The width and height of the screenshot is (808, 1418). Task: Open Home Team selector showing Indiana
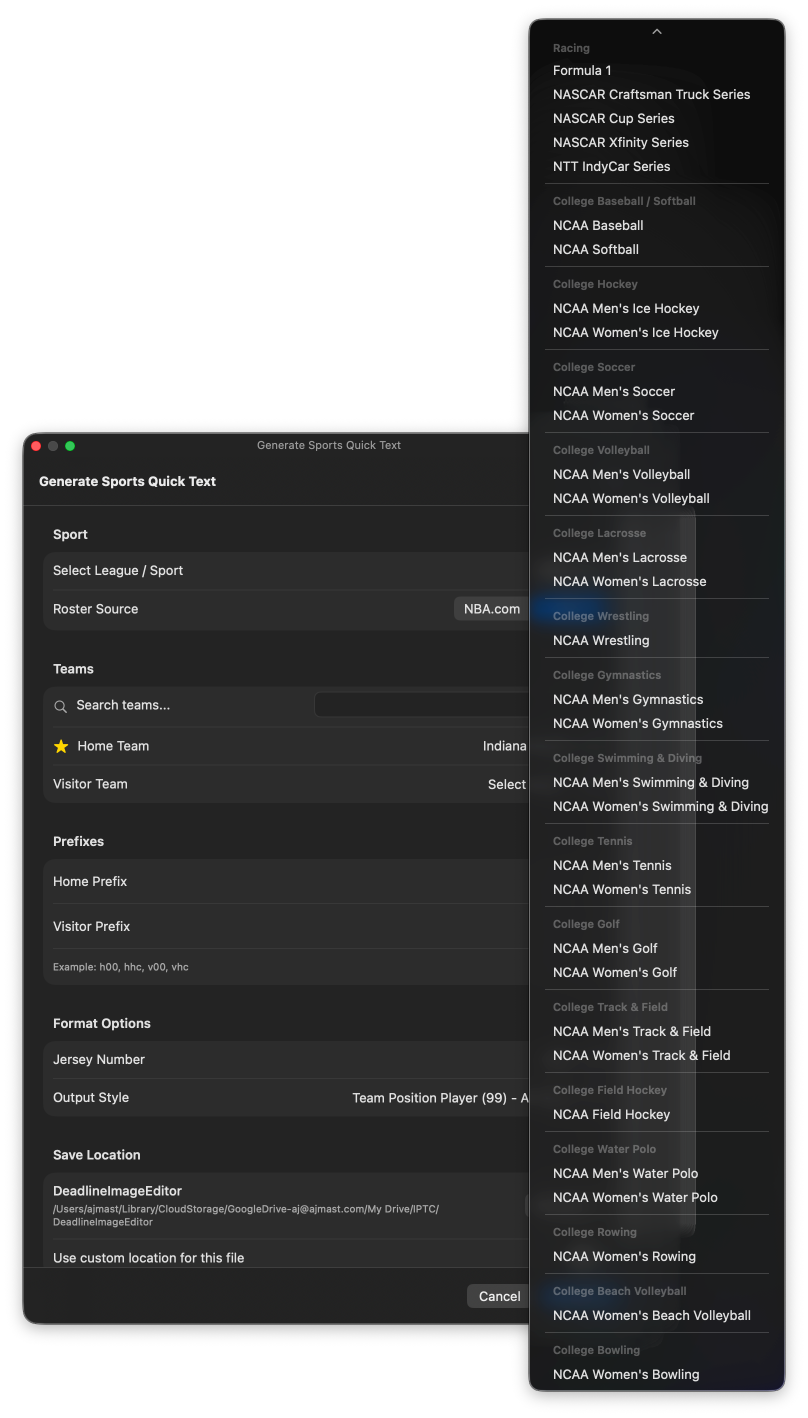tap(505, 746)
